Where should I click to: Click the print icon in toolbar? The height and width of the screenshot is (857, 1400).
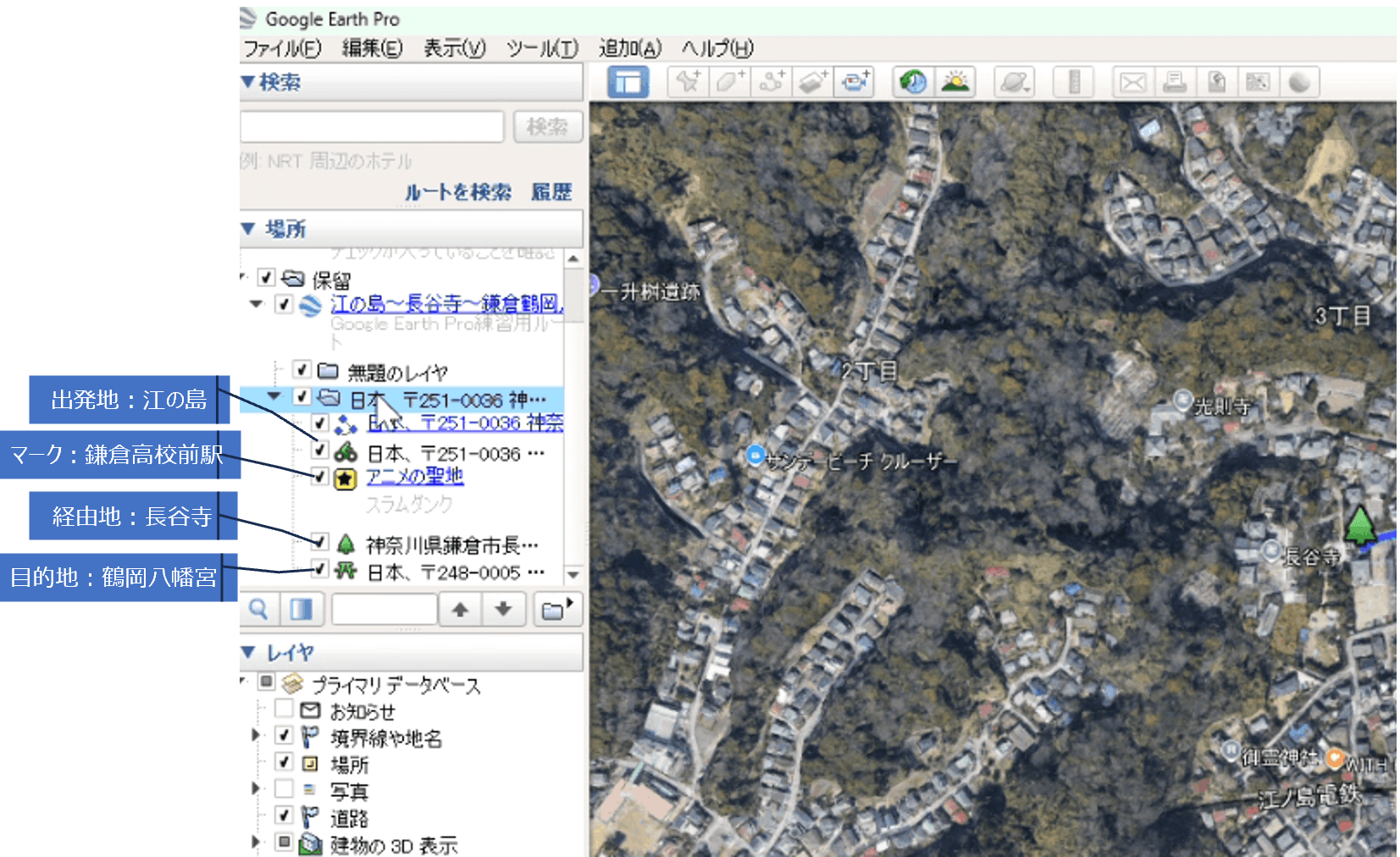click(1174, 82)
